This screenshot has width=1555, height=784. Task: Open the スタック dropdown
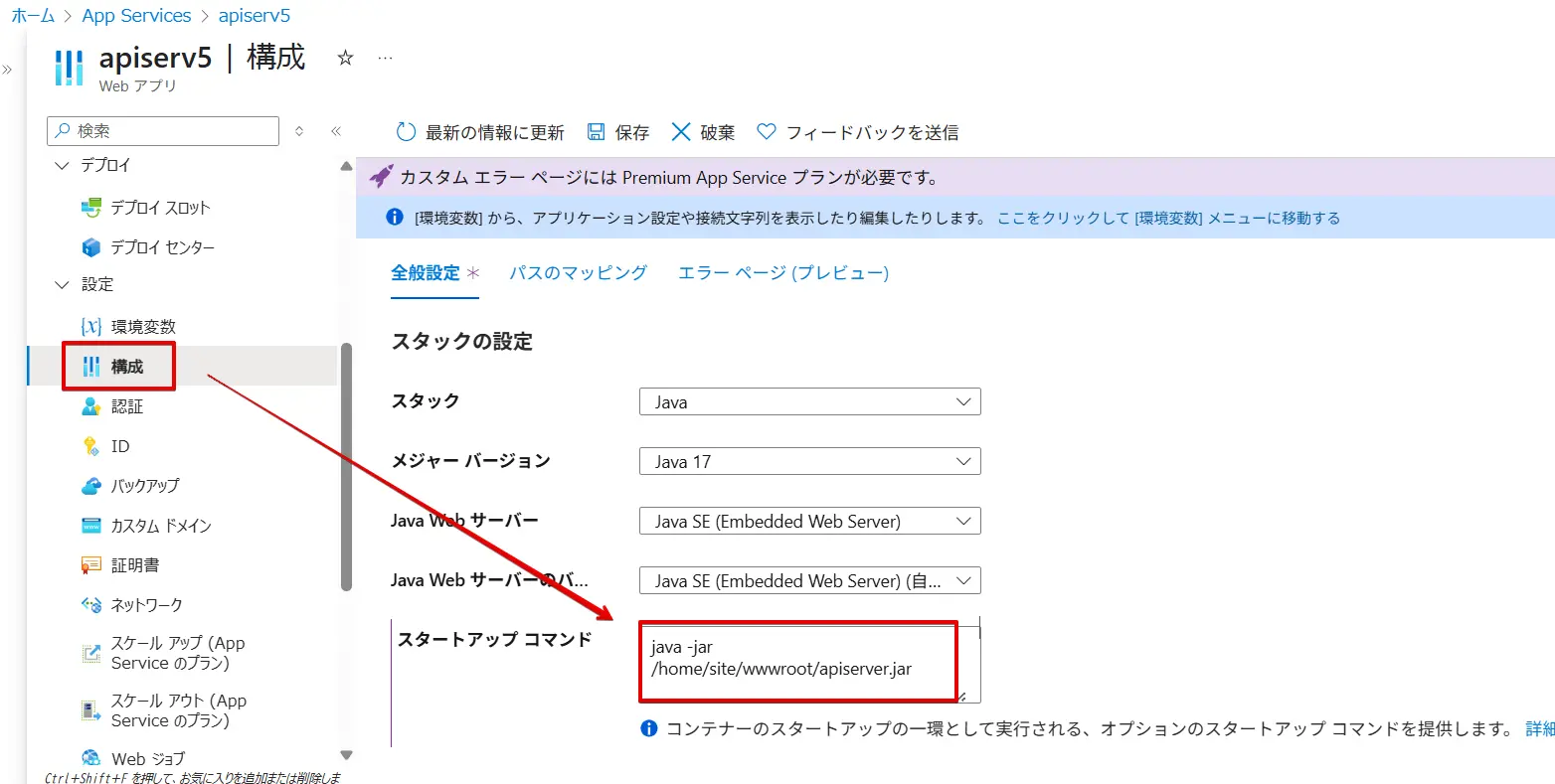(808, 401)
